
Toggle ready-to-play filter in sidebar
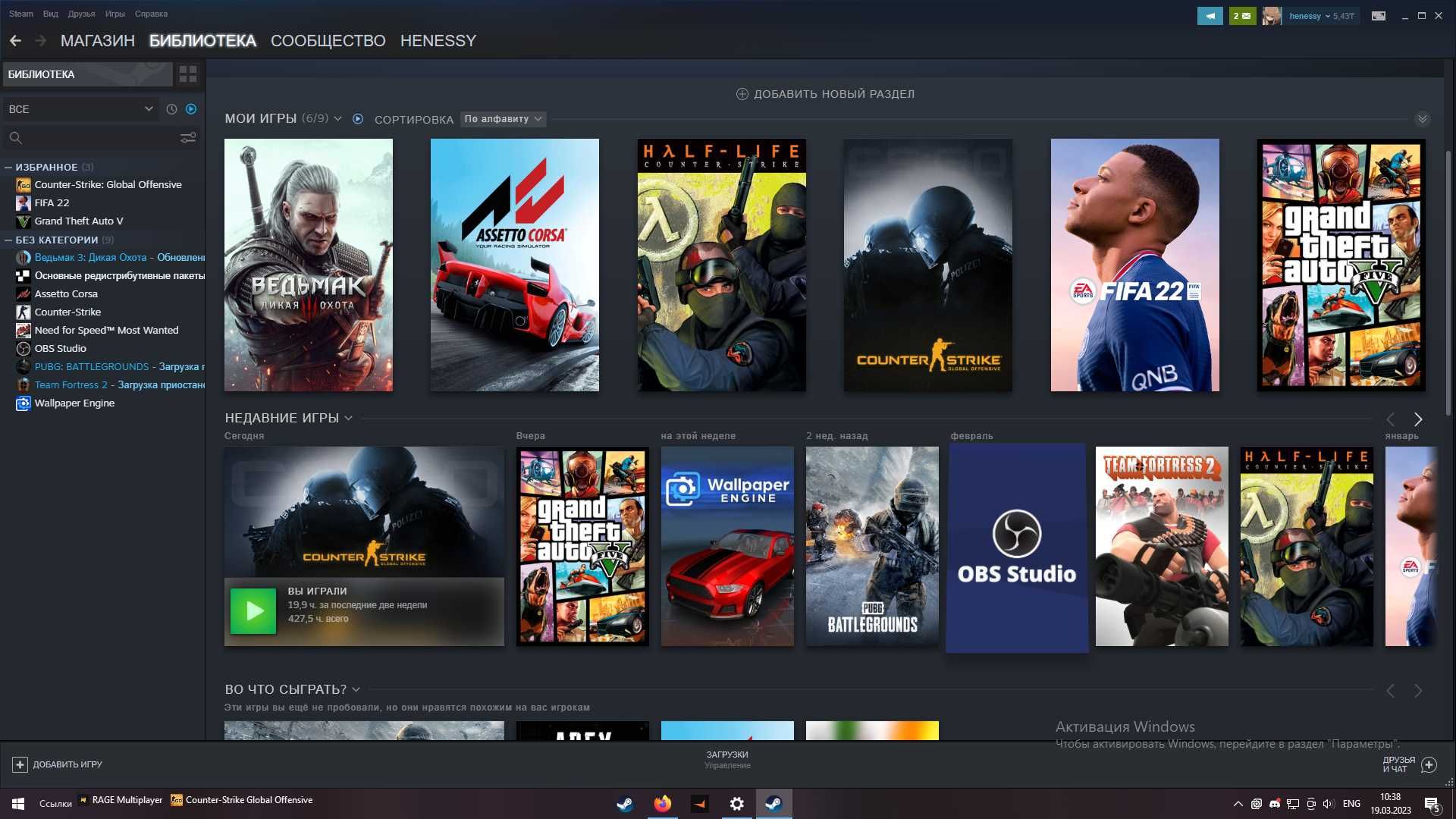tap(191, 109)
